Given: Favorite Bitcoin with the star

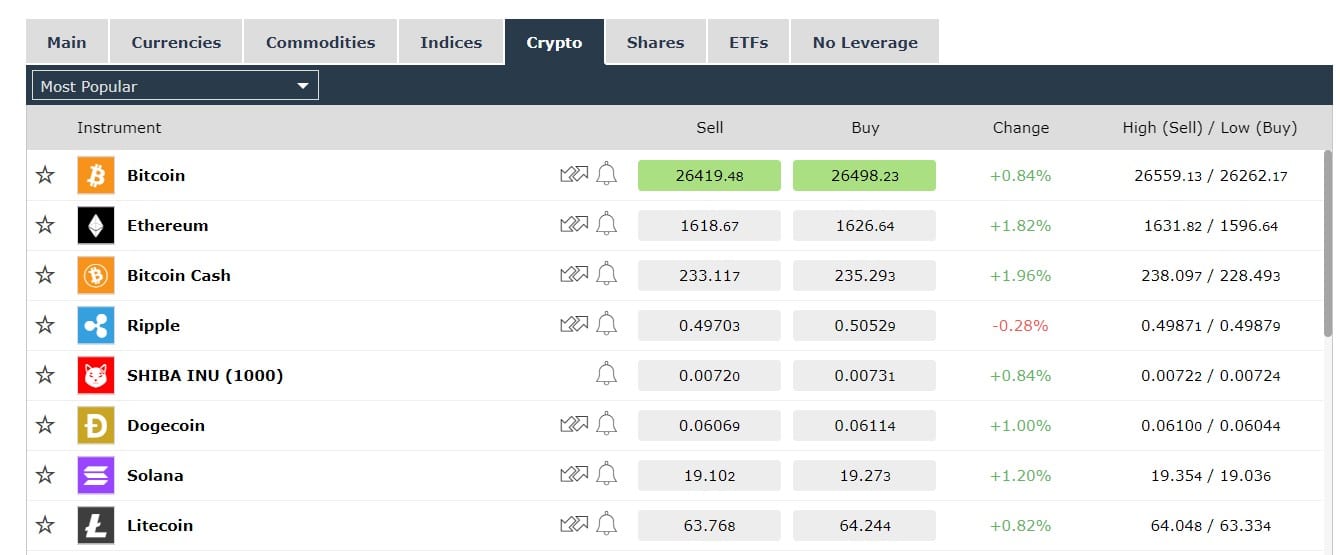Looking at the screenshot, I should (45, 175).
